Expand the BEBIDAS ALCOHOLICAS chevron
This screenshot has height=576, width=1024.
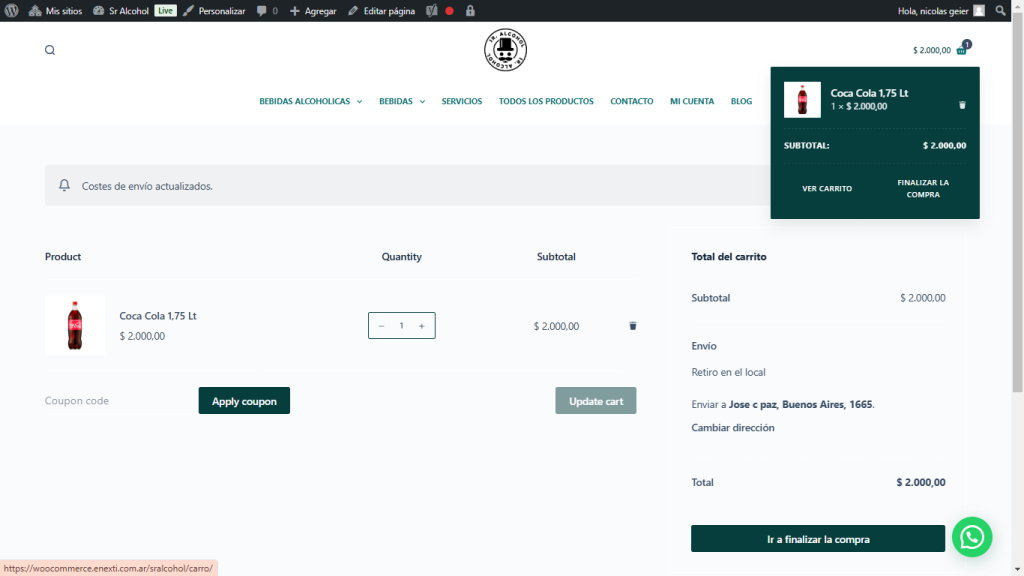359,102
